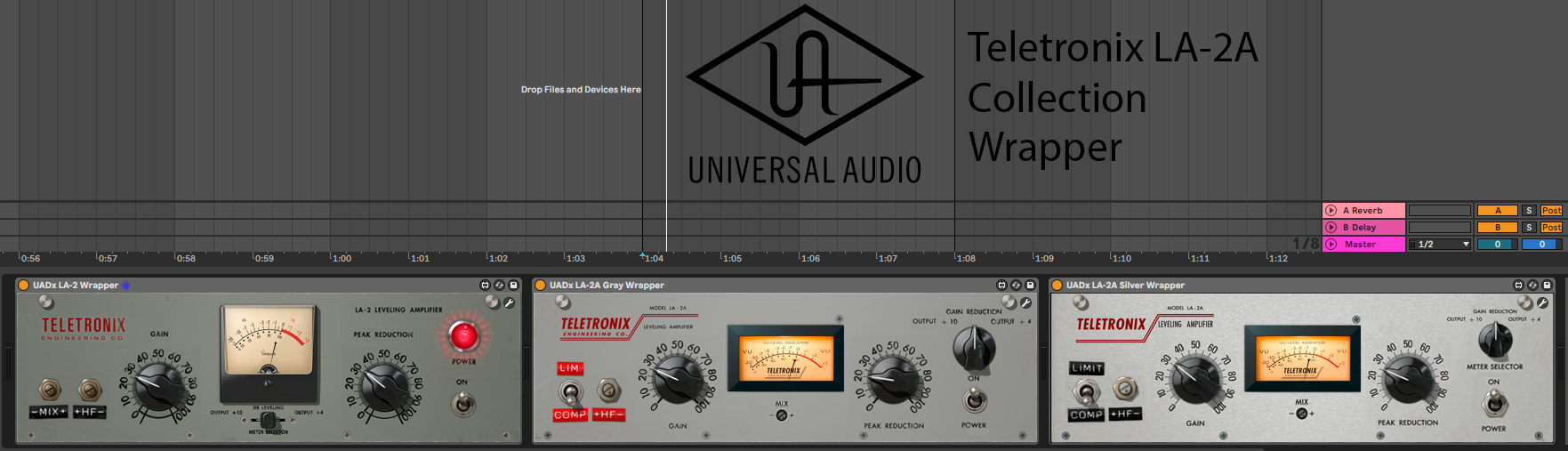Click wrench icon on LA-2A Gray Wrapper
The image size is (1568, 451).
(1025, 302)
